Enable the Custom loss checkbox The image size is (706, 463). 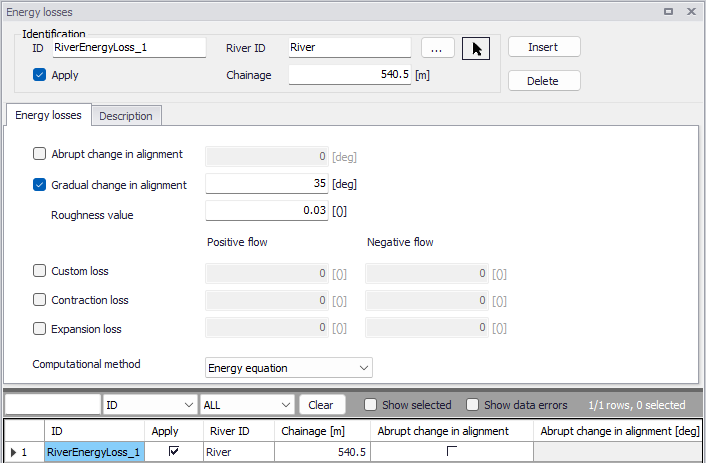pos(39,271)
